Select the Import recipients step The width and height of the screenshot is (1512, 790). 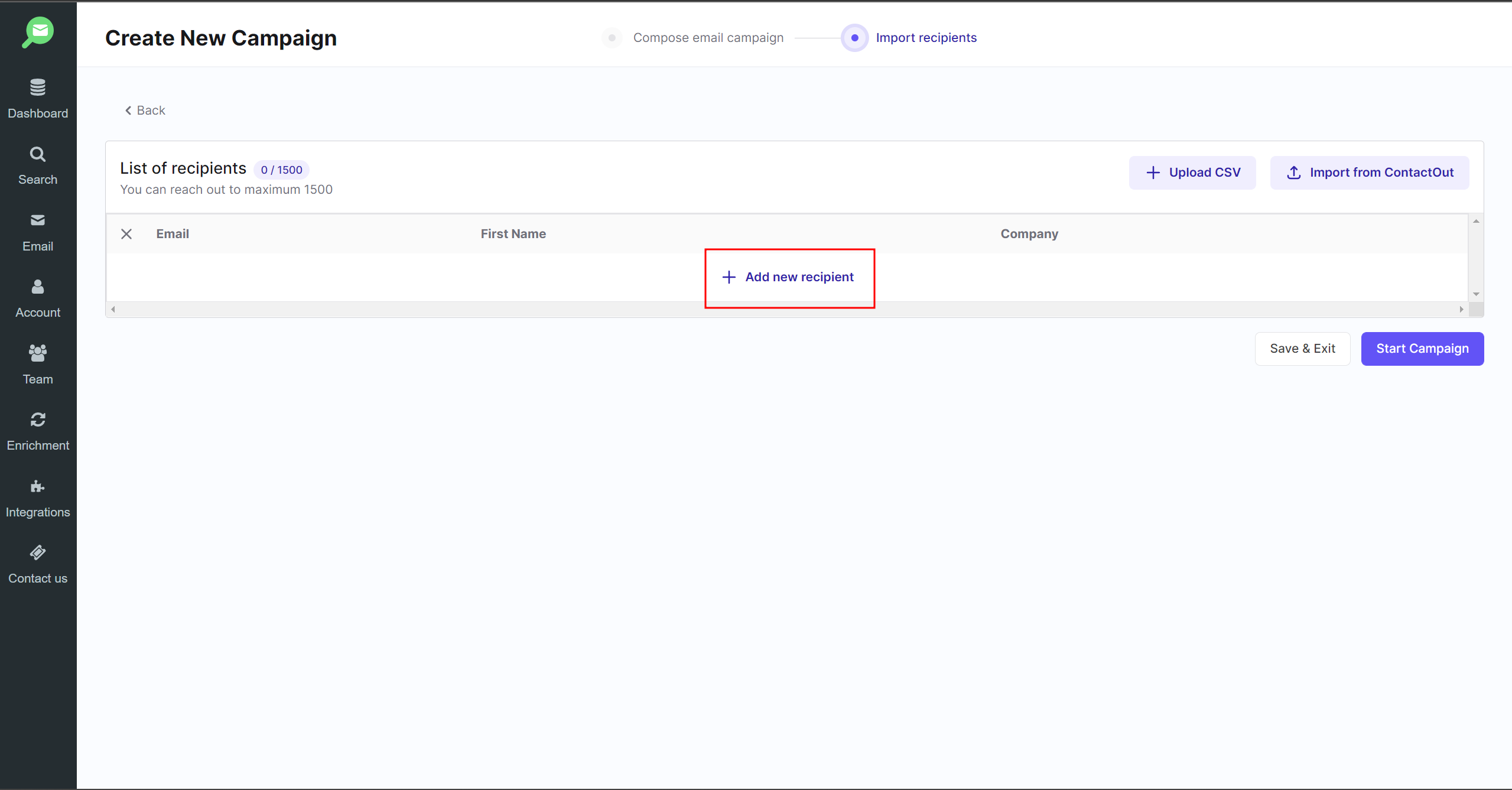(925, 38)
